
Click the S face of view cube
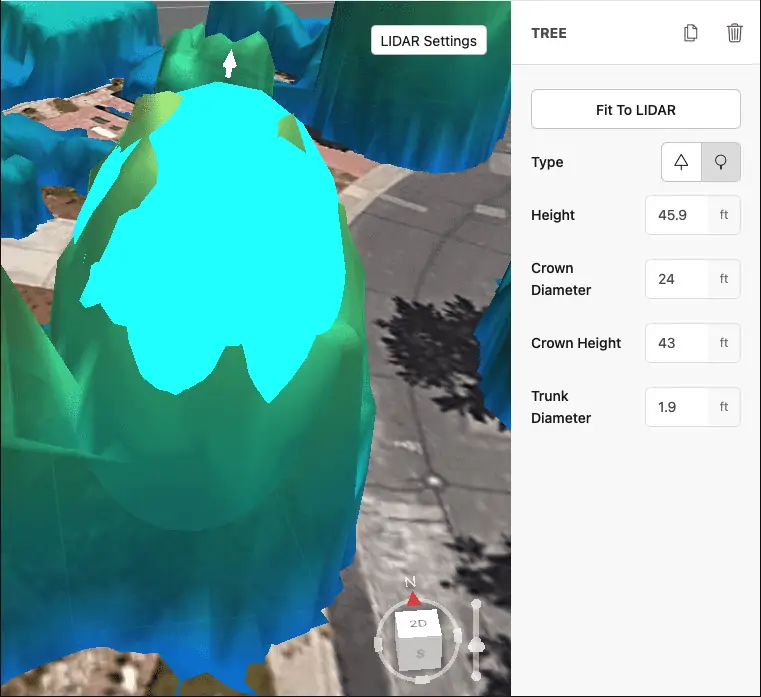[420, 653]
